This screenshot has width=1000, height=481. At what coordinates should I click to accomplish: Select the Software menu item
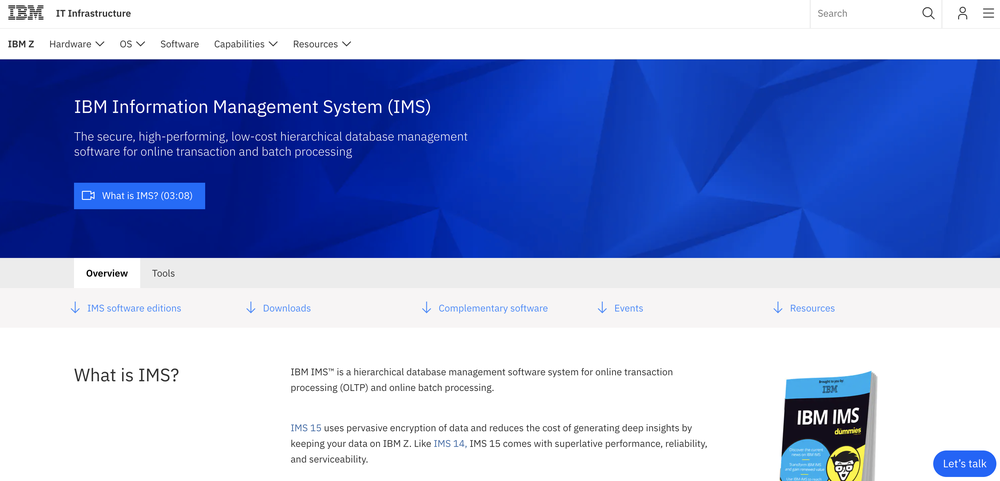tap(180, 44)
